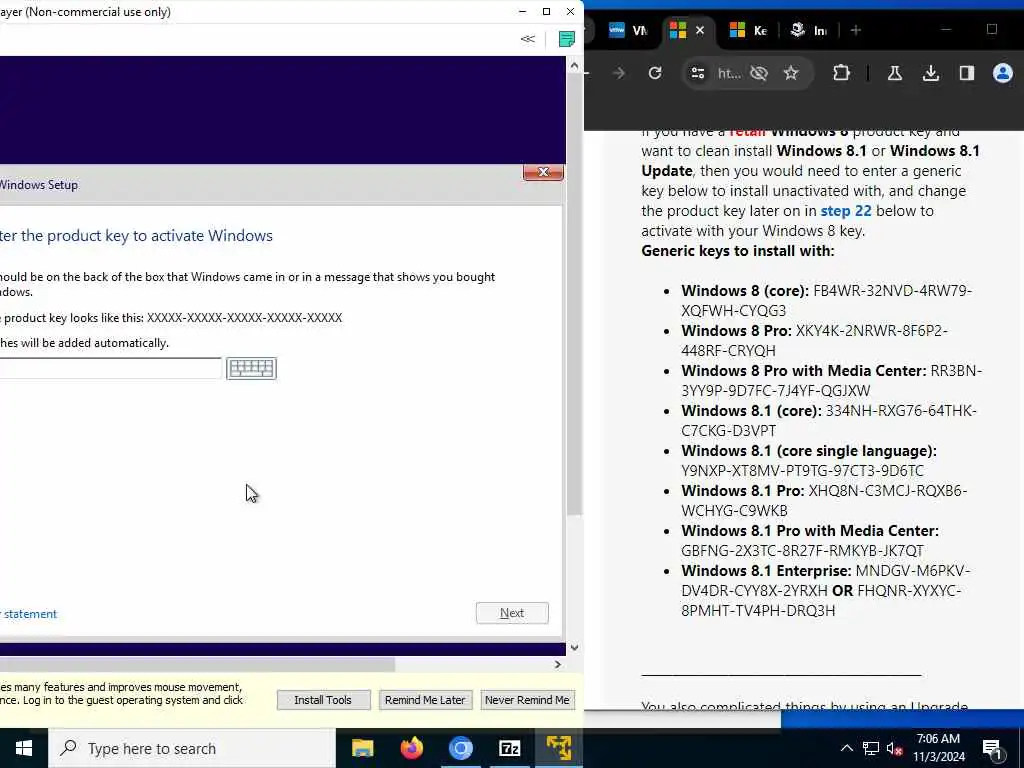Open File Explorer from the taskbar
The height and width of the screenshot is (768, 1024).
[x=362, y=748]
